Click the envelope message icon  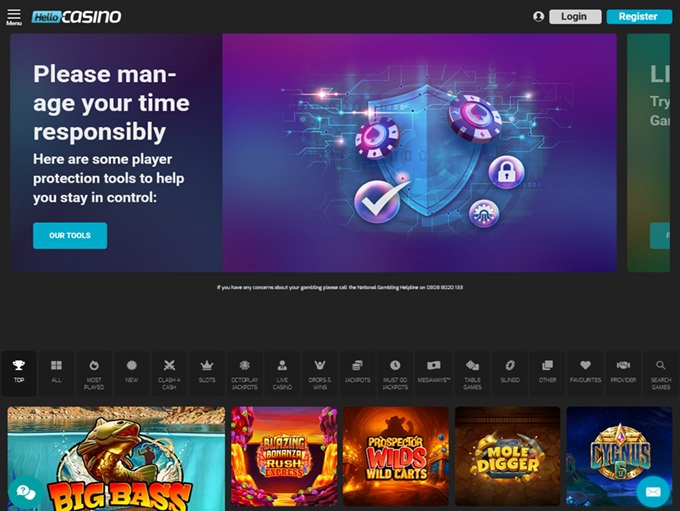tap(653, 491)
